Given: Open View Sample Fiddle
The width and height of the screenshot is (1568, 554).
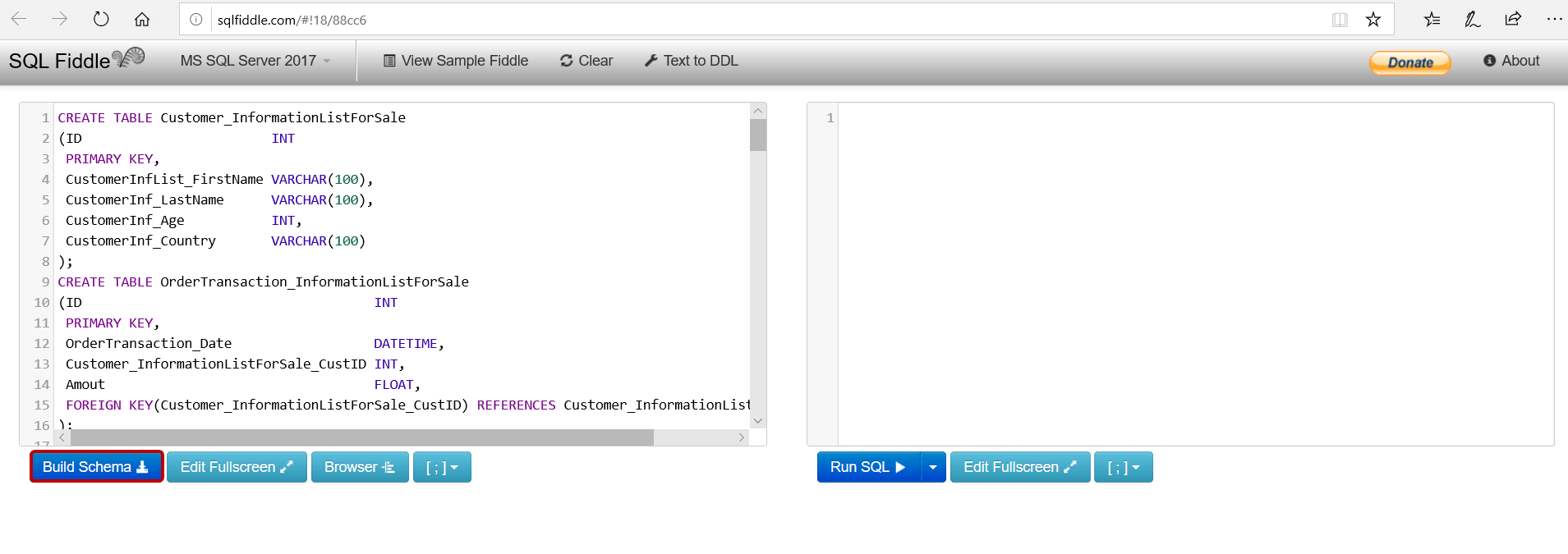Looking at the screenshot, I should [x=456, y=61].
